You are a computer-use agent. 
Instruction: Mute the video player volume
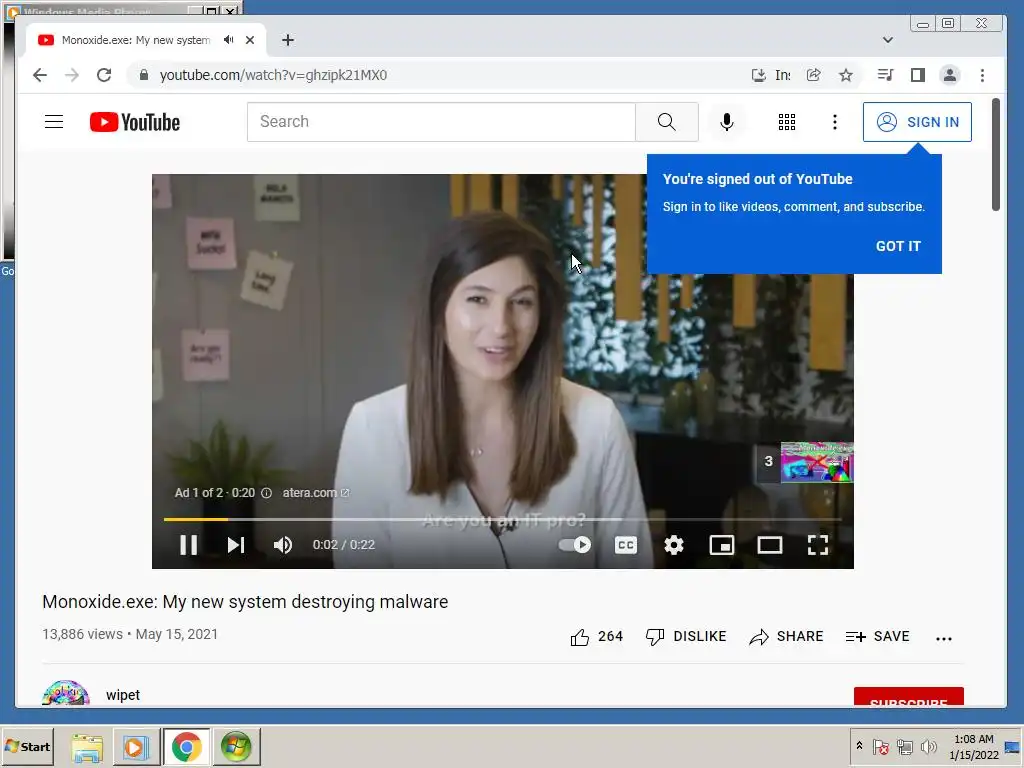coord(283,545)
